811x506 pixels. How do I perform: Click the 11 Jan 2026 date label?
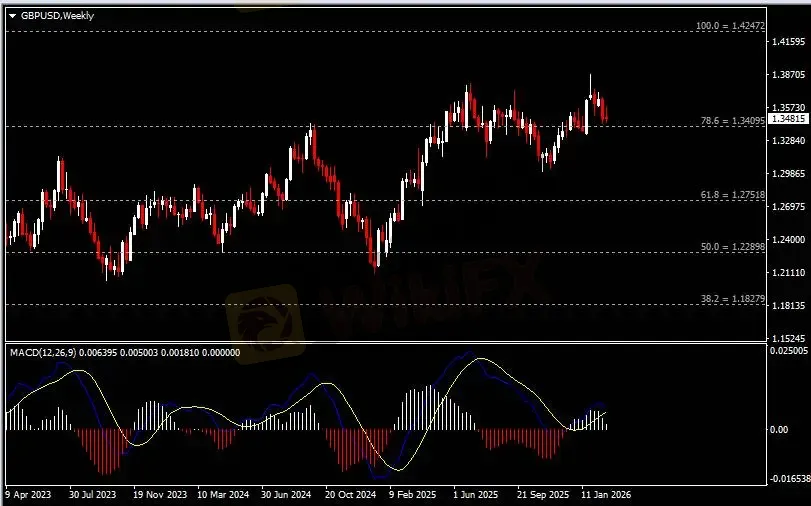coord(607,494)
